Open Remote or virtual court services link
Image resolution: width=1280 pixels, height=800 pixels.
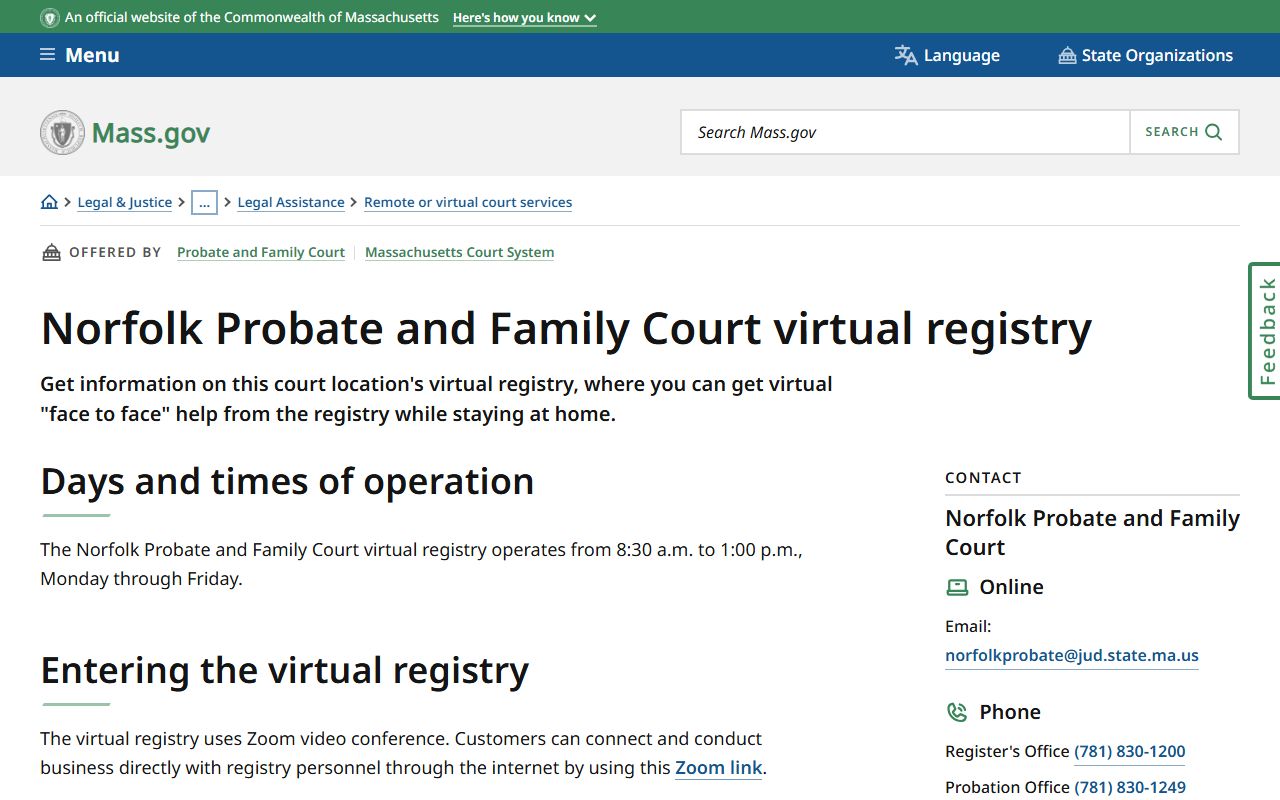tap(468, 202)
